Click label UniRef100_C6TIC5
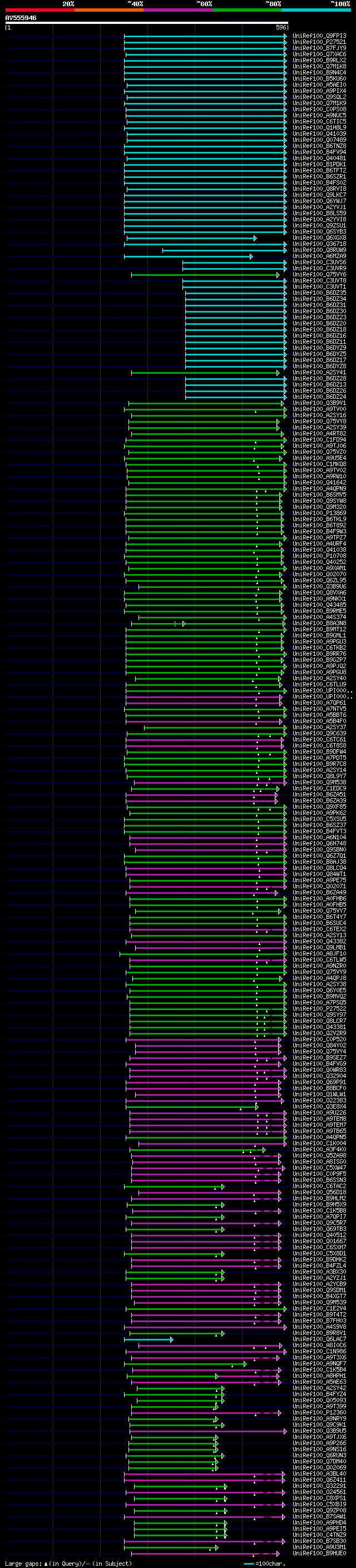356x1568 pixels. (319, 121)
